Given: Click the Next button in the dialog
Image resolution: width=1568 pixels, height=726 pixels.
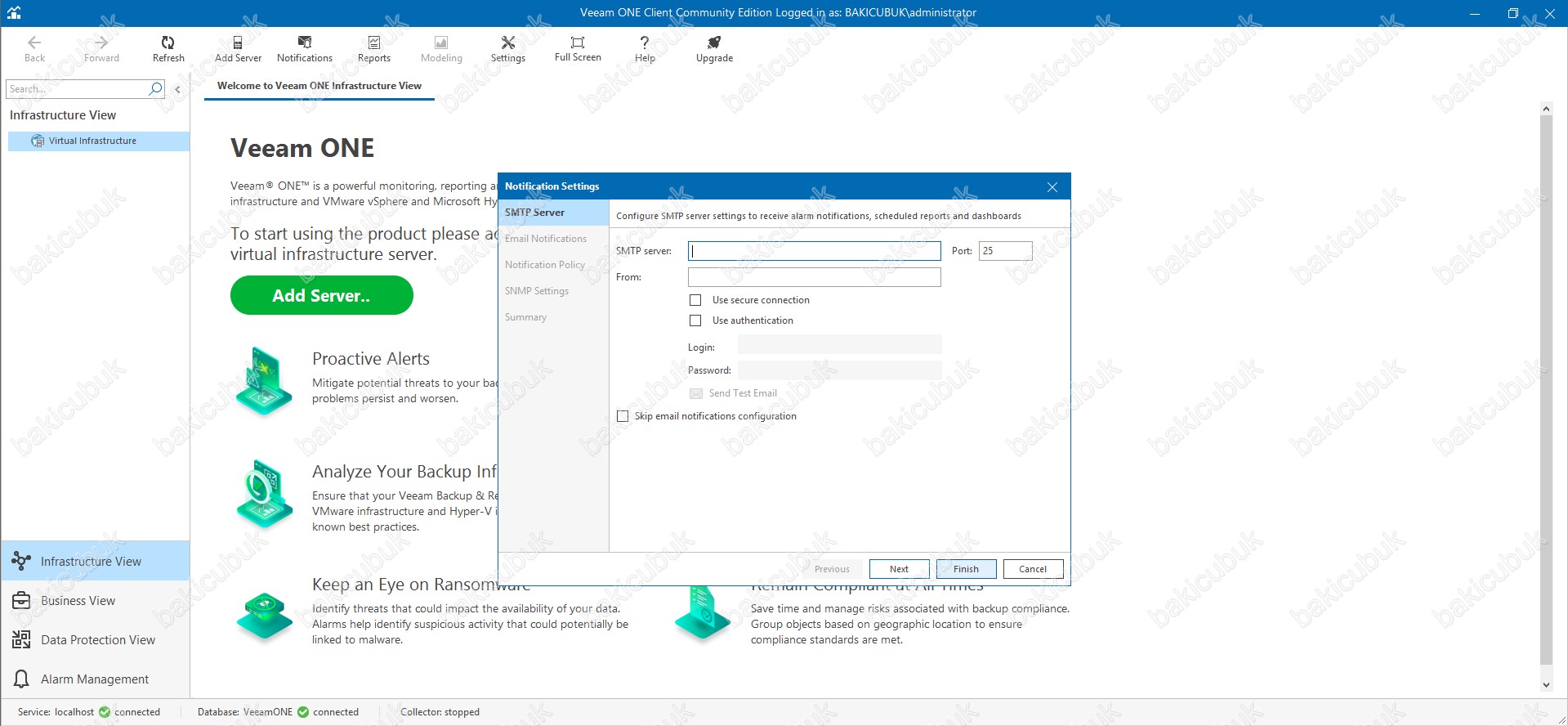Looking at the screenshot, I should [899, 569].
